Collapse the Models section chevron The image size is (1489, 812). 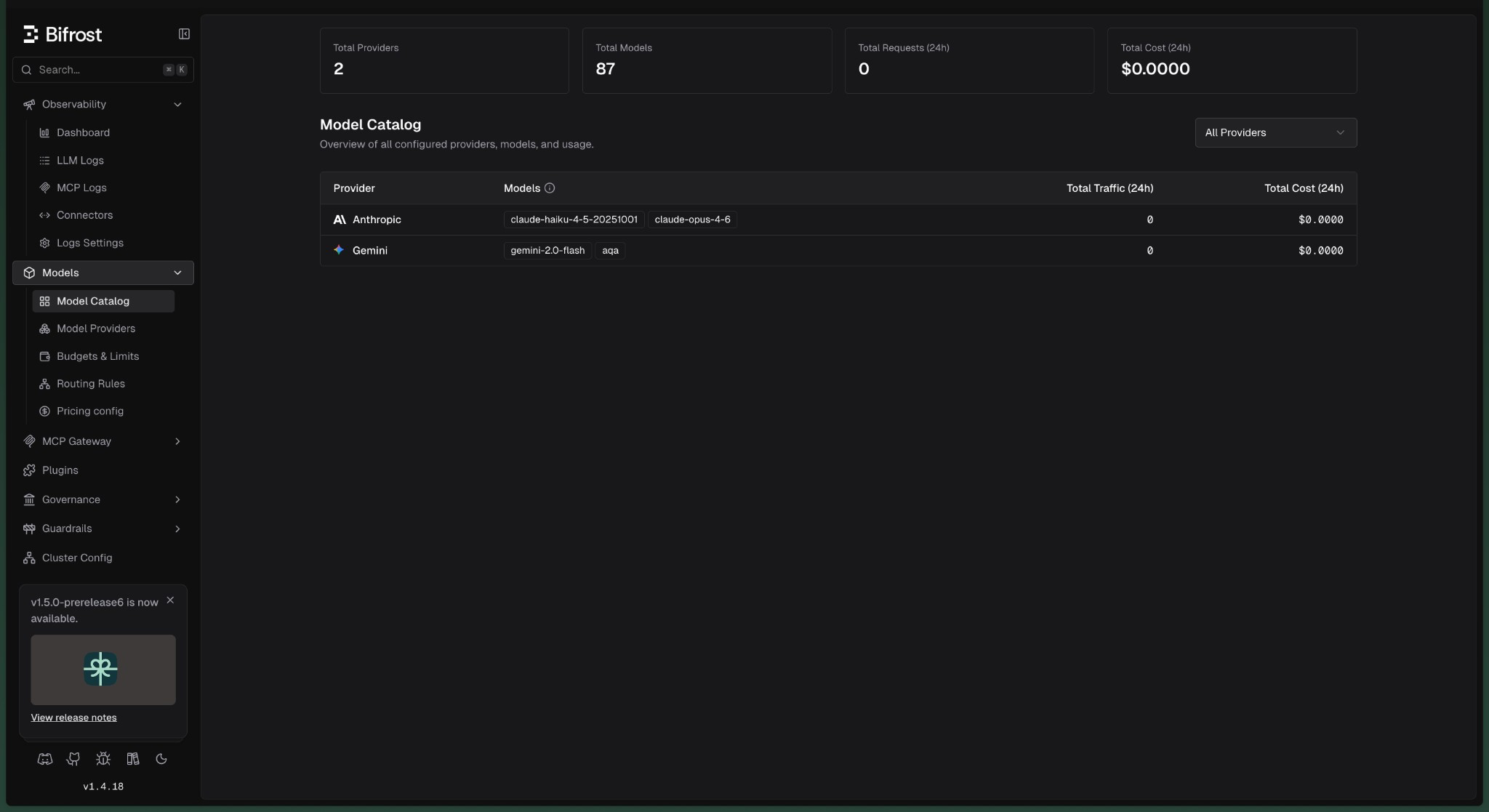[177, 273]
